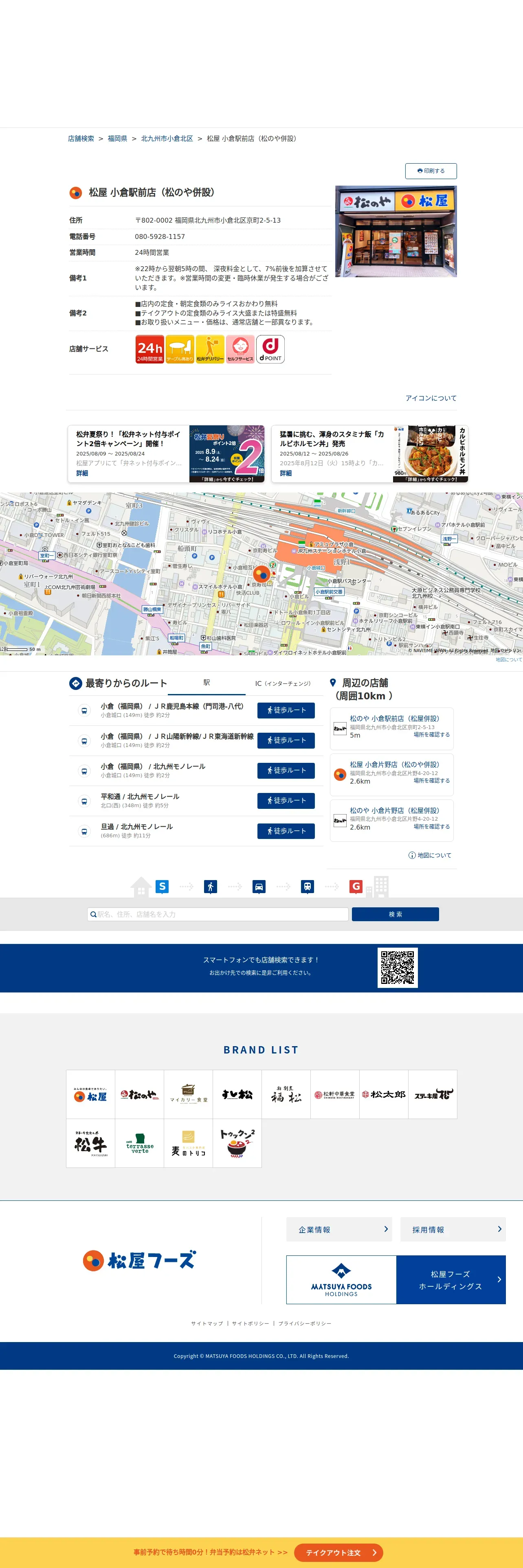Click the セルフサービス service icon

coord(240,349)
